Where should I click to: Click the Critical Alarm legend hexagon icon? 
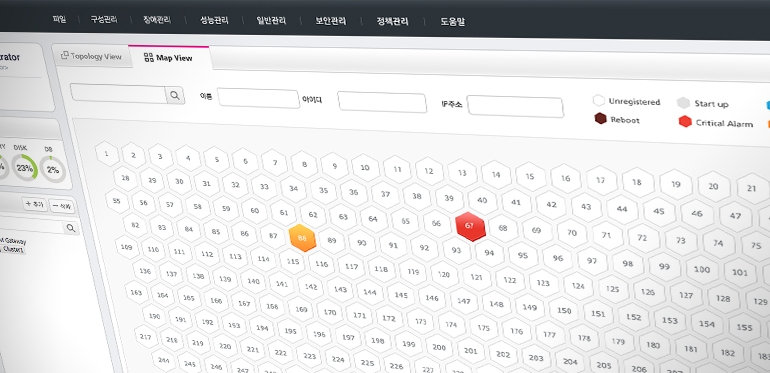pyautogui.click(x=685, y=122)
